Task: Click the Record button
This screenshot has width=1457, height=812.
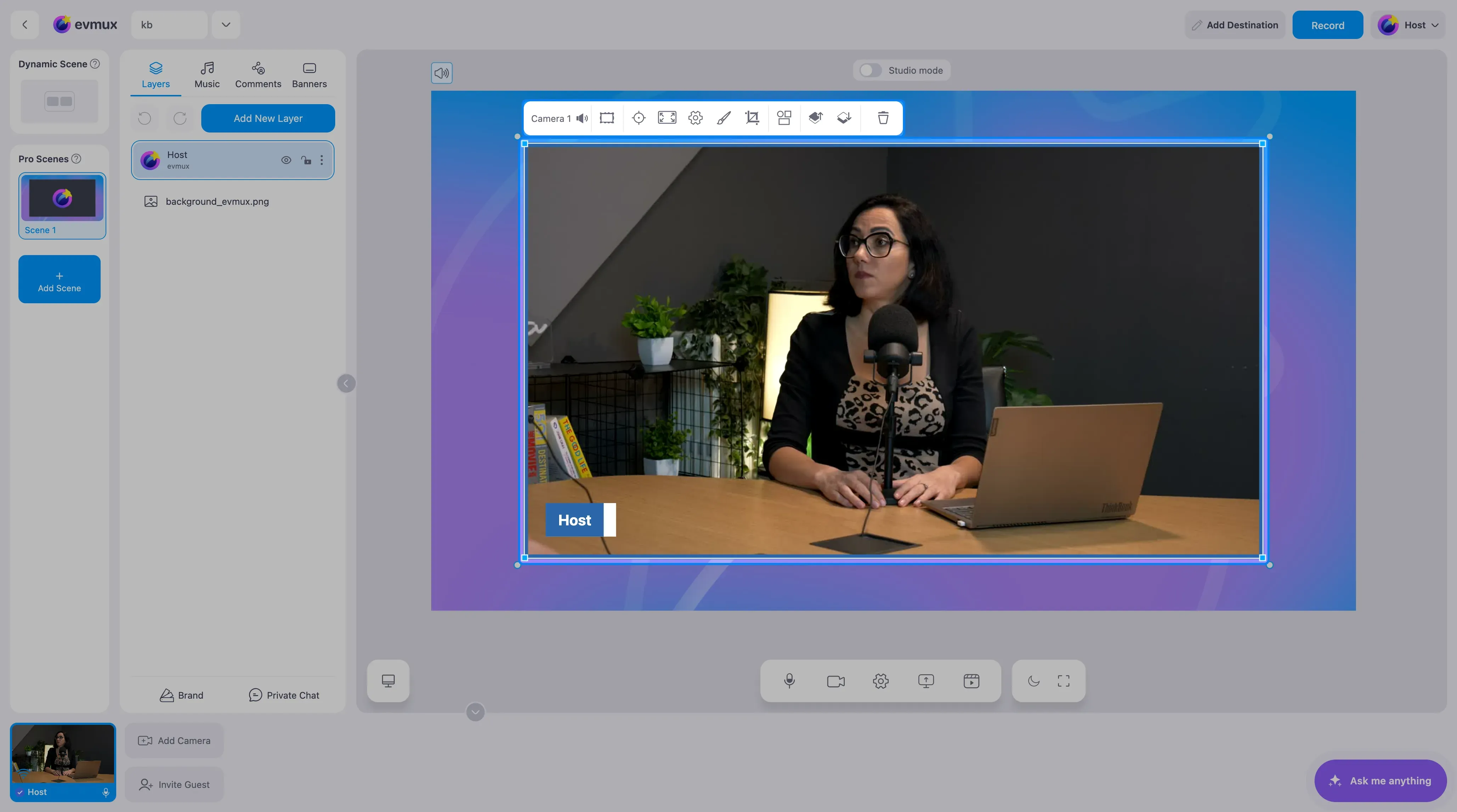Action: [1327, 25]
